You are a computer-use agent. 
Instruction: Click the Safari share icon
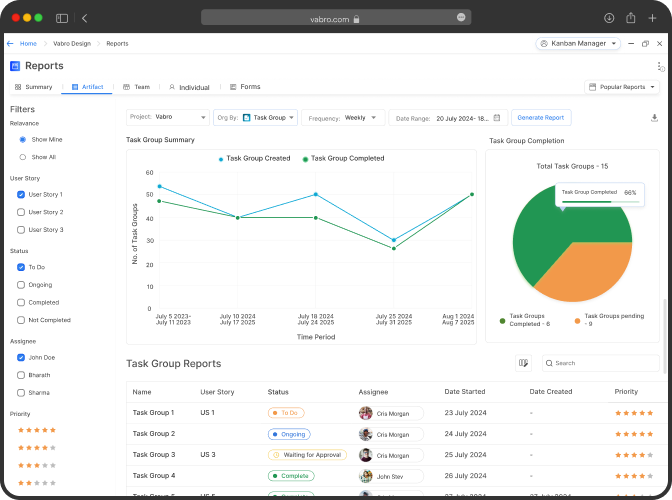631,18
